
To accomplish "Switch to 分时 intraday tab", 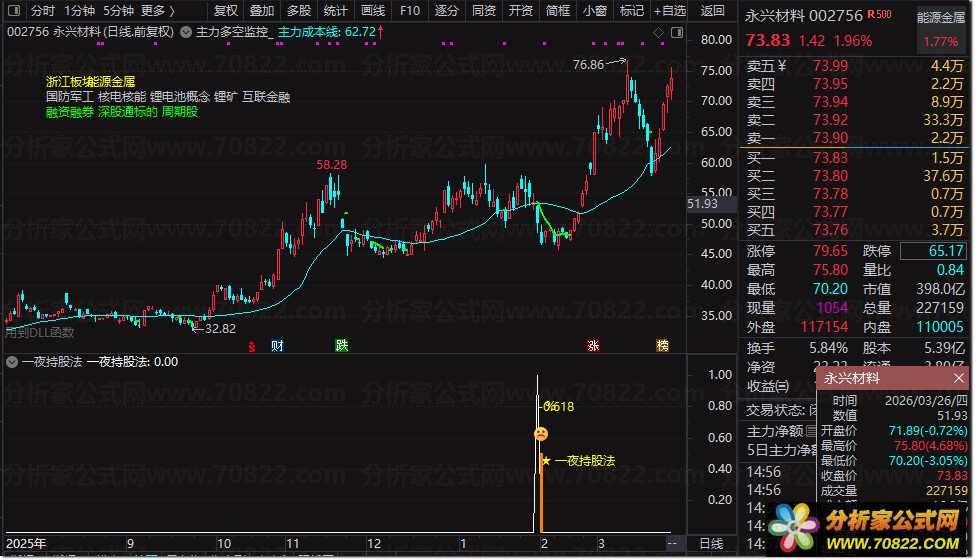I will (x=42, y=11).
